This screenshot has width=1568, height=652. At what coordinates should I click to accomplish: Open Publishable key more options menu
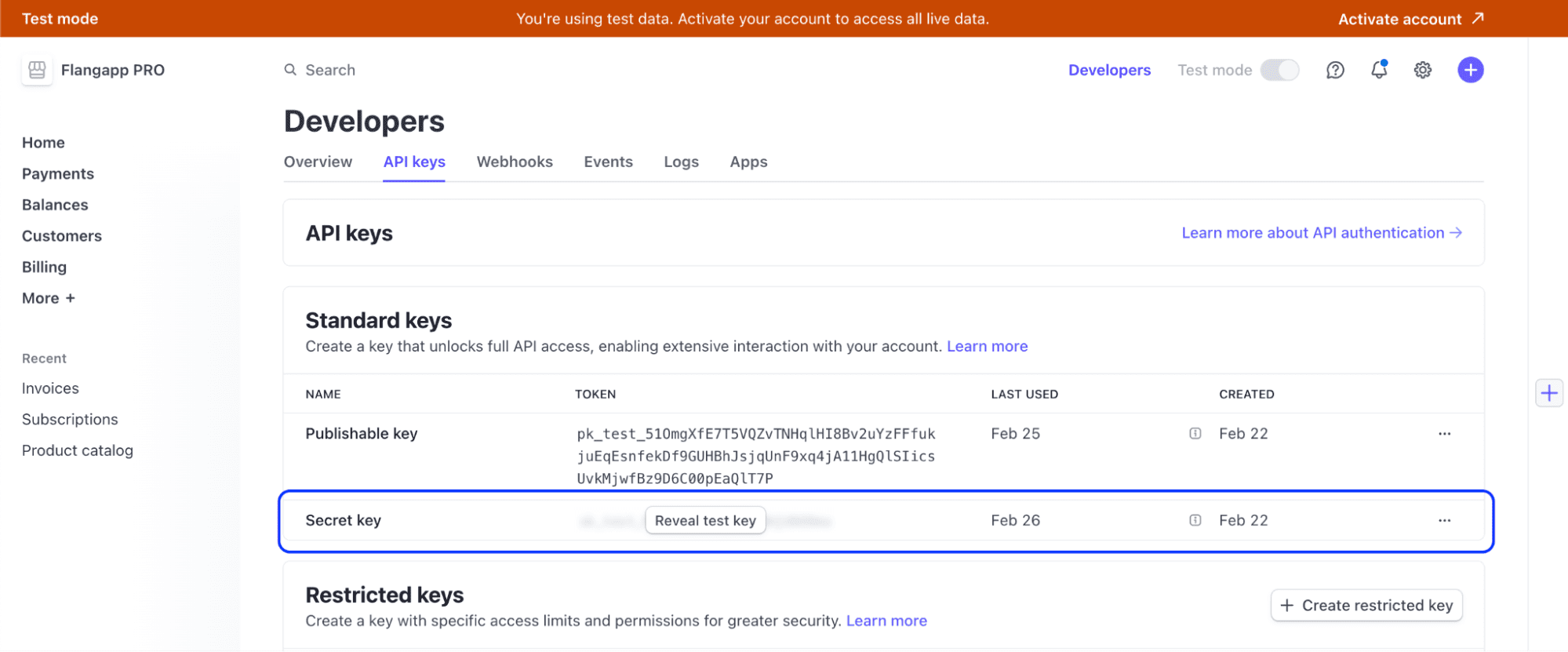tap(1444, 434)
